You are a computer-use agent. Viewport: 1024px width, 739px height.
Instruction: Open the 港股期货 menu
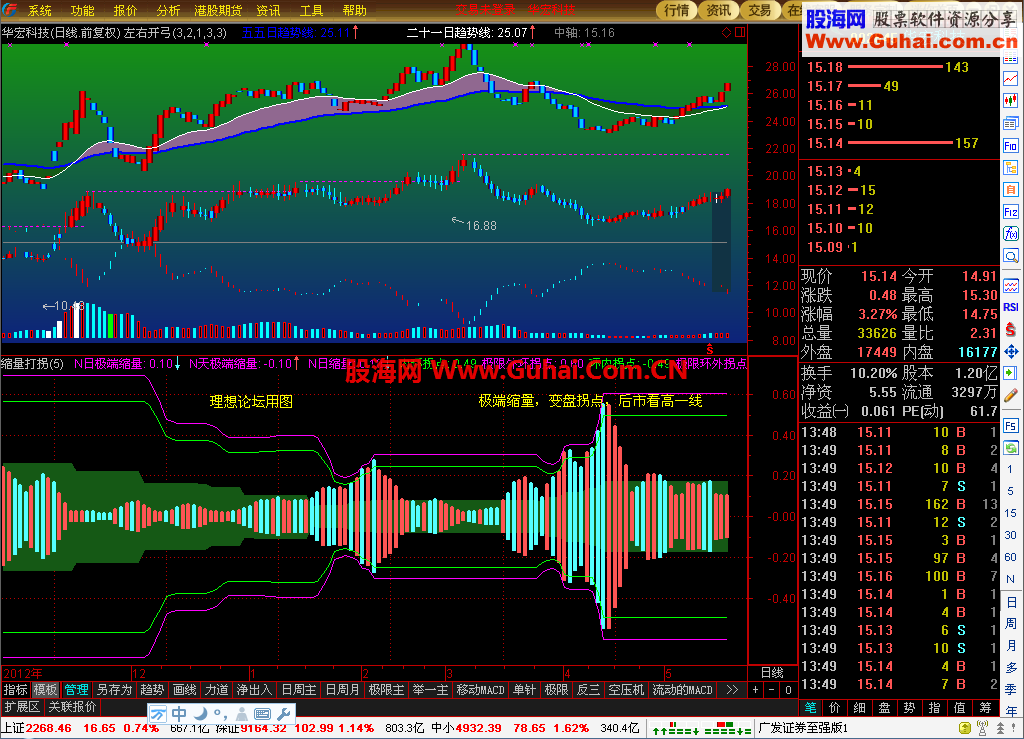point(217,10)
